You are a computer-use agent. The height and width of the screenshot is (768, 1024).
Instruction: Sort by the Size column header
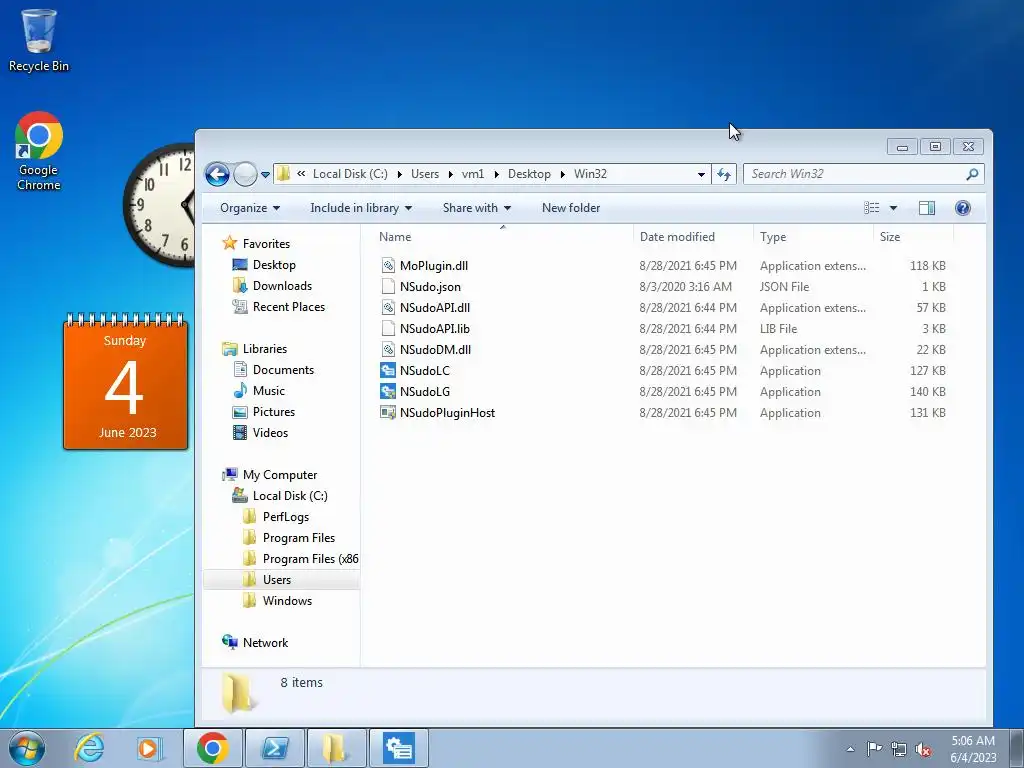889,236
